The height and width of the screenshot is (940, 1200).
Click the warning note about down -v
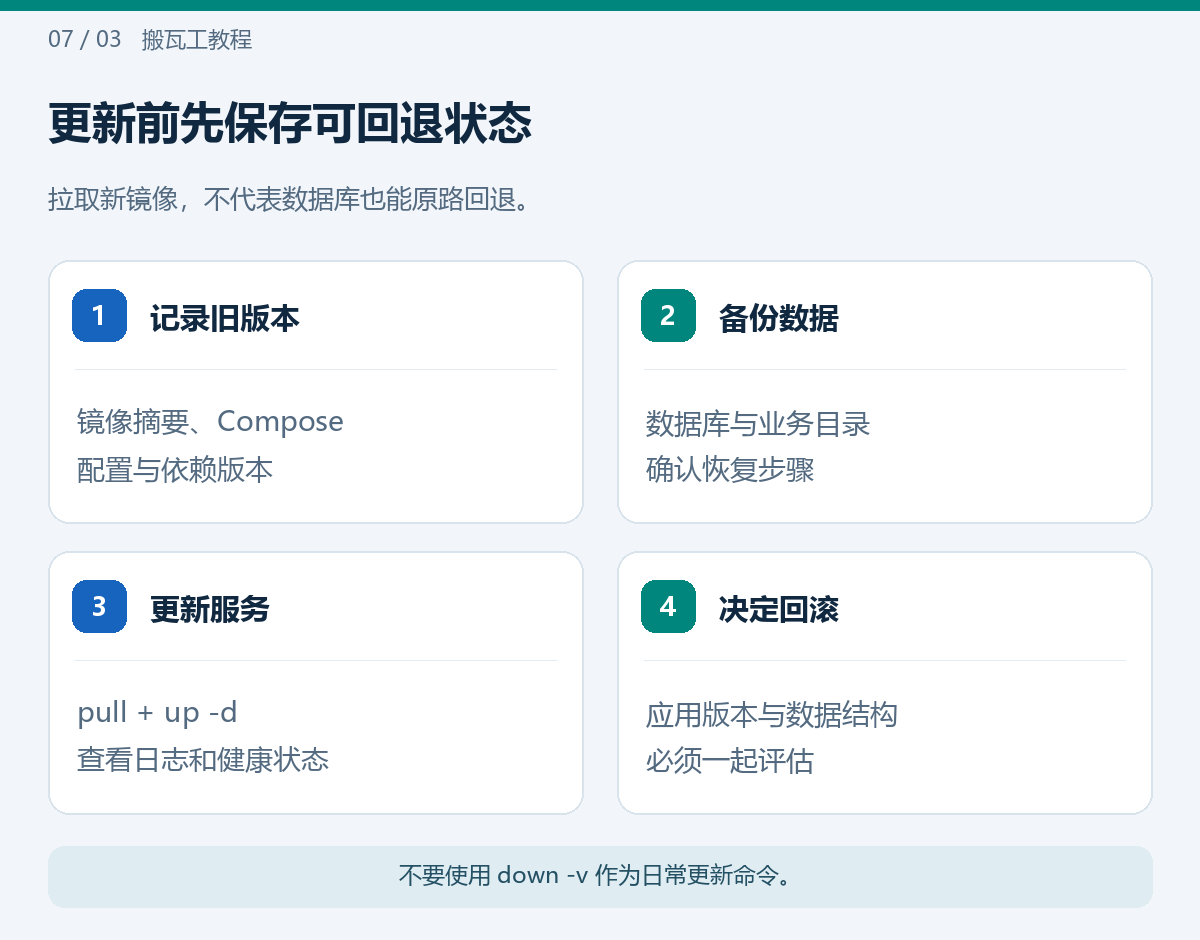point(600,876)
